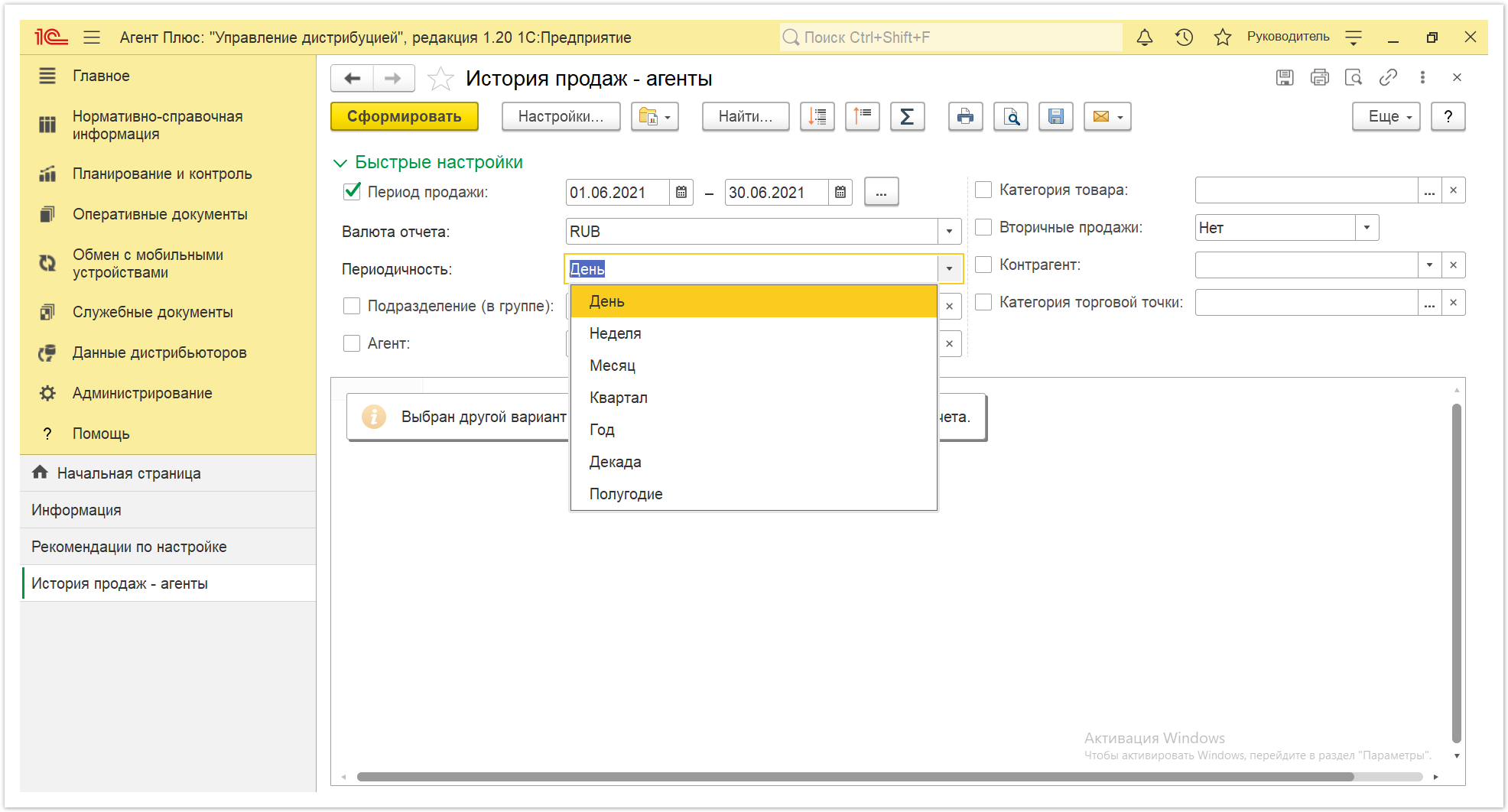Open report variants folder icon
This screenshot has height=812, width=1508.
point(655,116)
